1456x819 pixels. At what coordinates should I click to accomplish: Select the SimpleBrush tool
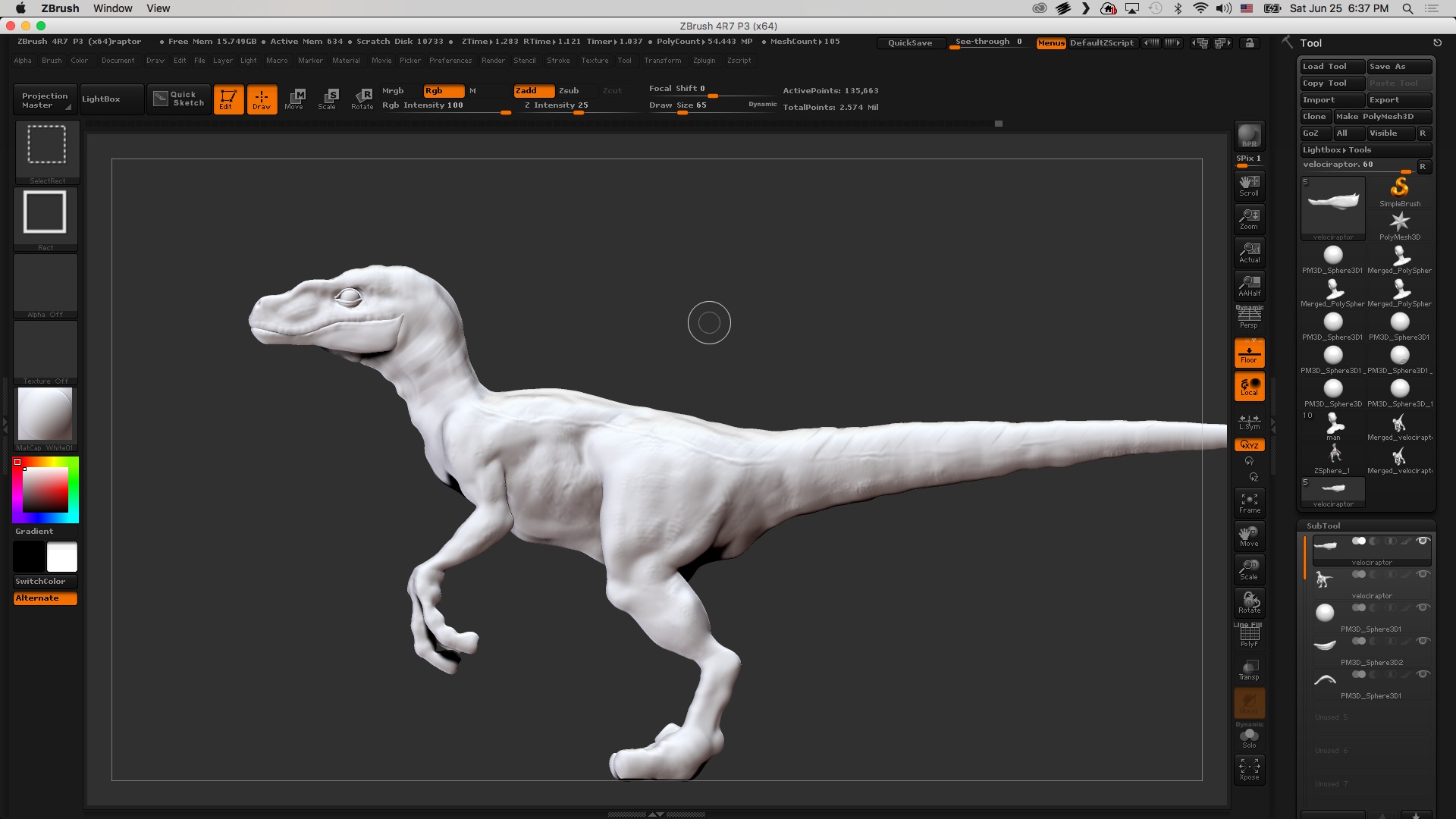(1400, 192)
